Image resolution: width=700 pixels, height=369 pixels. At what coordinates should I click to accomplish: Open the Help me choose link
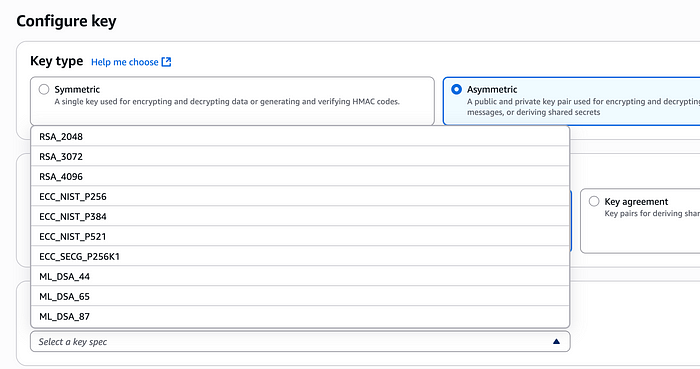click(125, 62)
